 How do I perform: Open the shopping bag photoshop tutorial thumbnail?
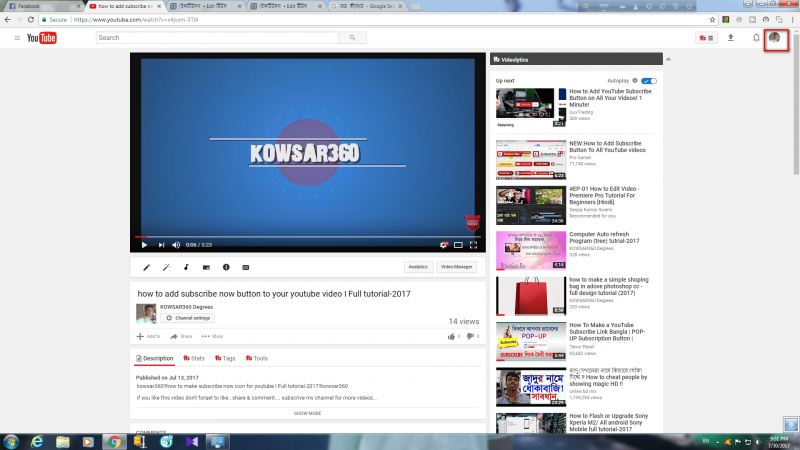coord(531,296)
